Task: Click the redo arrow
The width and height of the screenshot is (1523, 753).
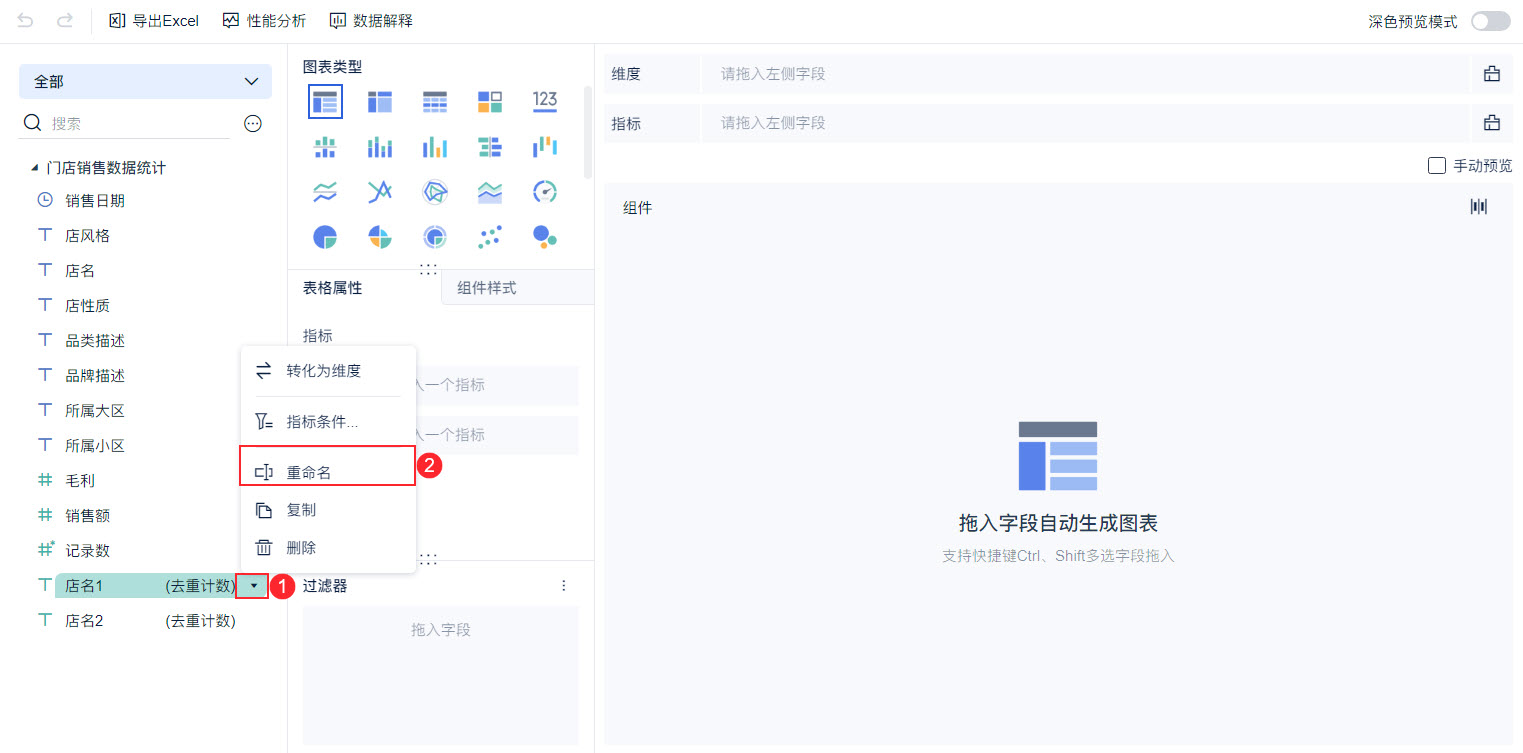Action: point(65,20)
